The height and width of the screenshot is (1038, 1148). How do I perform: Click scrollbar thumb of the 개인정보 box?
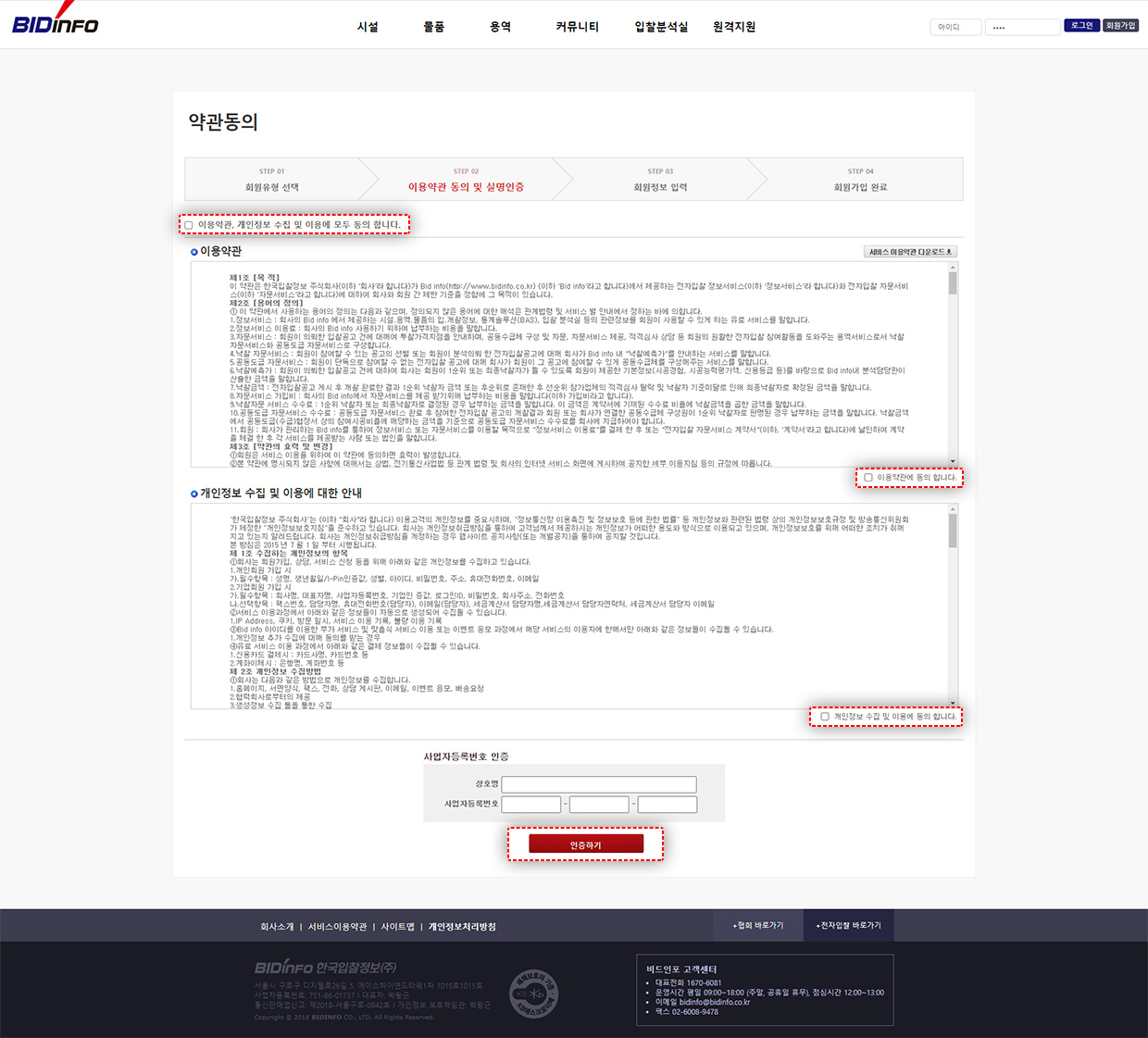(953, 532)
